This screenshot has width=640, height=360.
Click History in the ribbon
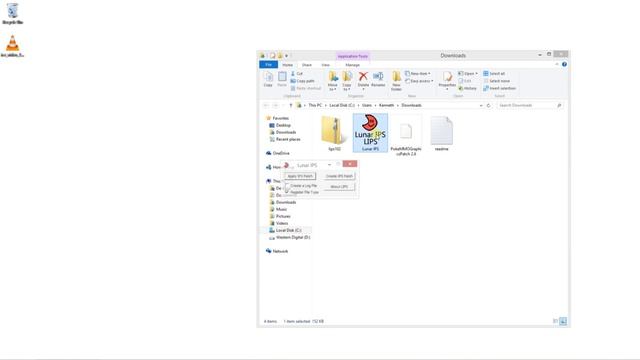pos(468,88)
